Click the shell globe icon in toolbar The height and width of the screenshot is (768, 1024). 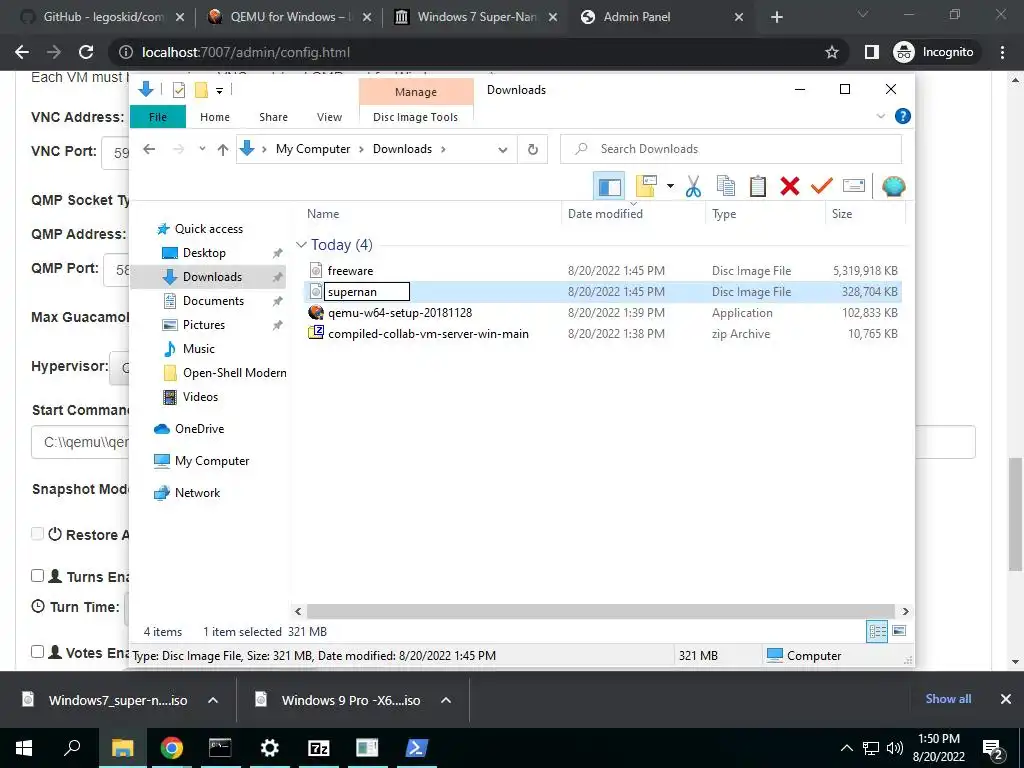click(893, 186)
